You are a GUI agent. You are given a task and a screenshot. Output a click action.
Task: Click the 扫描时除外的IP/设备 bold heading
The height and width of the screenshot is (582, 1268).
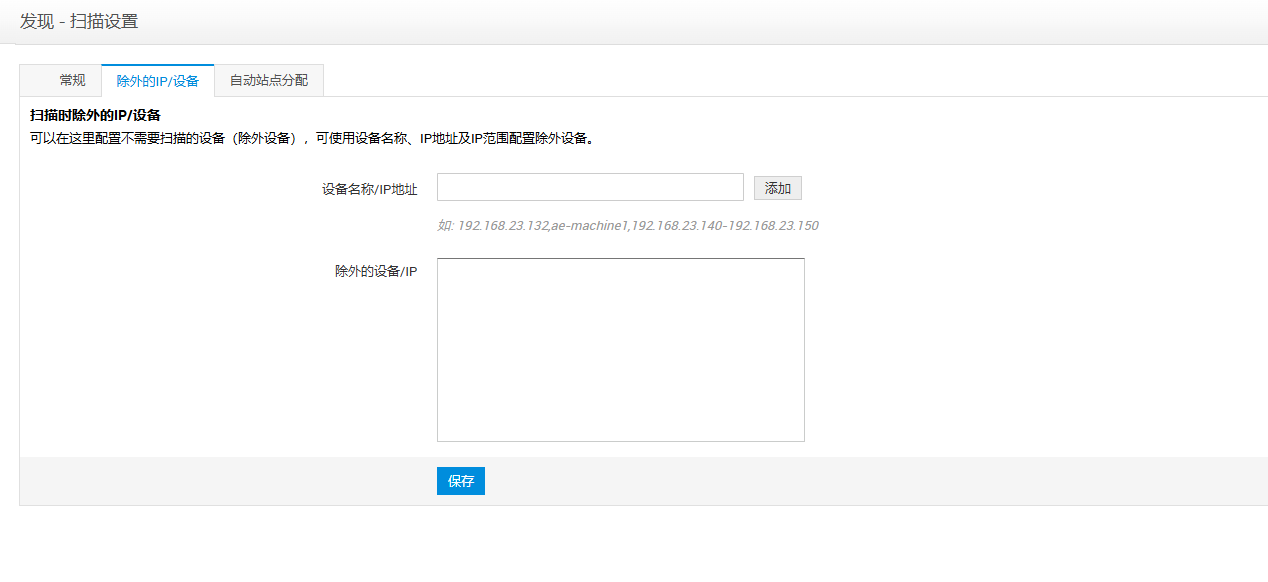[96, 115]
